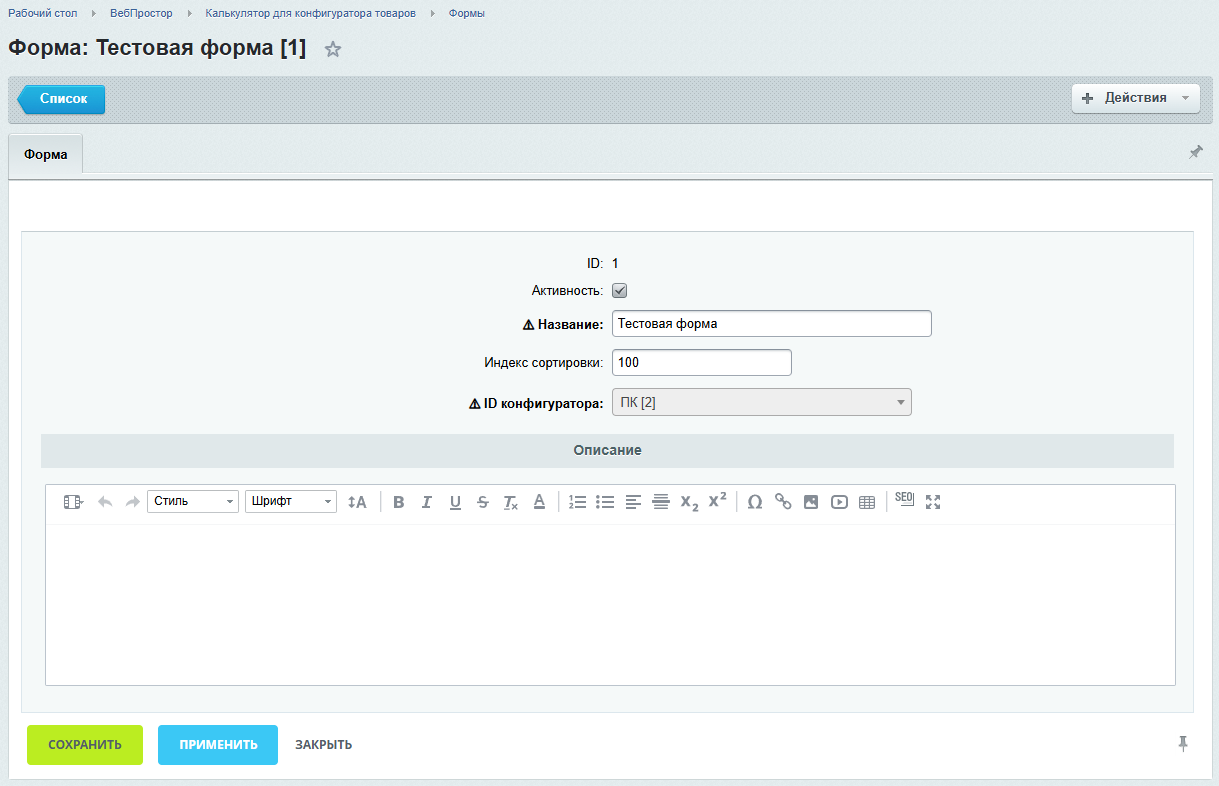Toggle strikethrough formatting
1219x786 pixels.
point(483,502)
